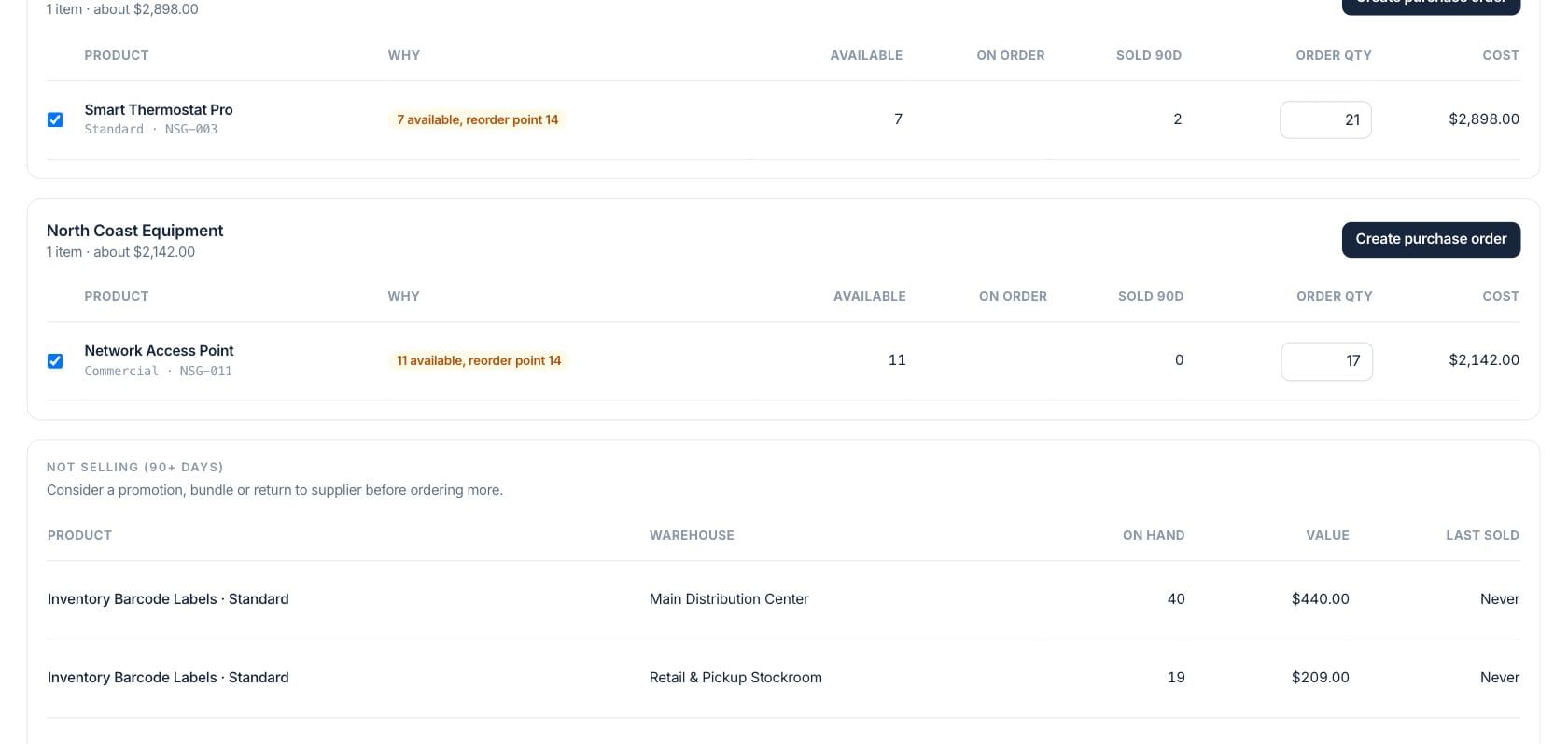1568x744 pixels.
Task: Click Never in the Main Distribution Center row
Action: tap(1499, 599)
